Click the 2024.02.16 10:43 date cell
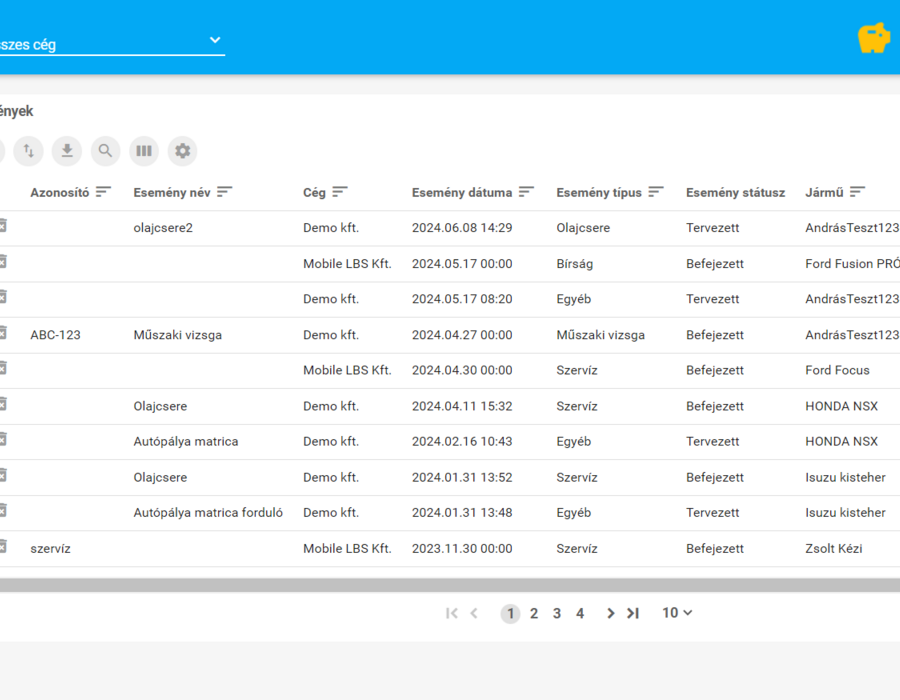900x700 pixels. 462,442
